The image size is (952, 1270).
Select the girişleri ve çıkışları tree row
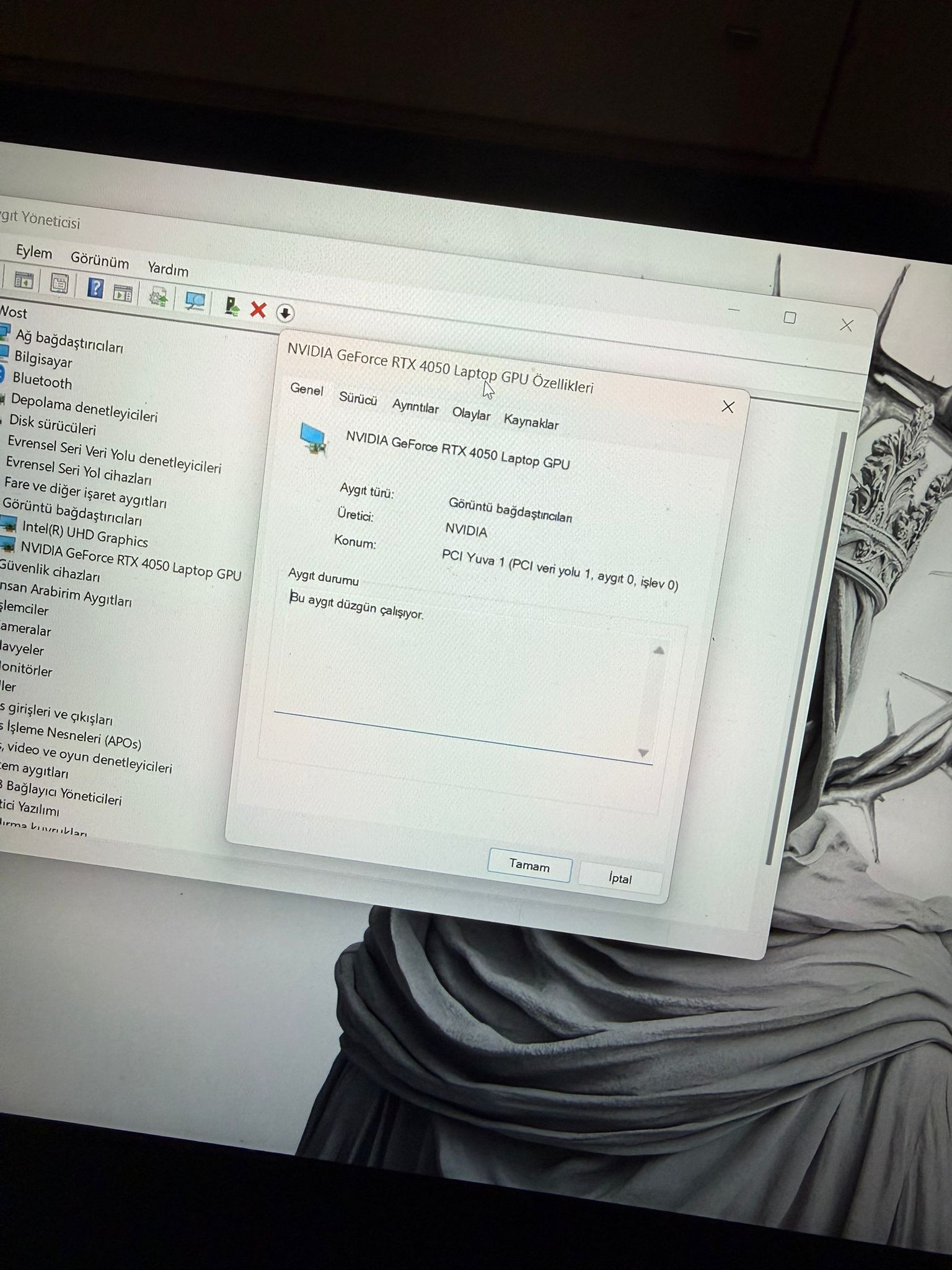click(56, 714)
